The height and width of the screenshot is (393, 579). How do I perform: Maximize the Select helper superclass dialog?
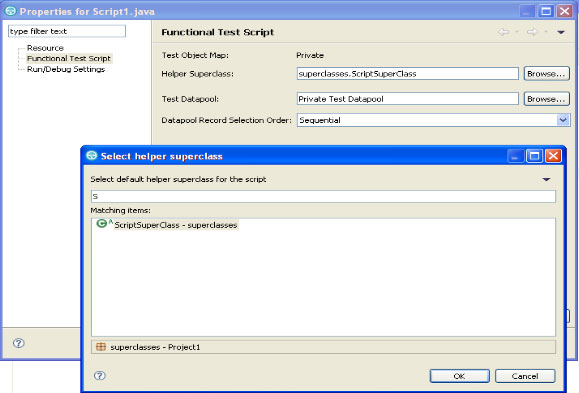(x=534, y=156)
